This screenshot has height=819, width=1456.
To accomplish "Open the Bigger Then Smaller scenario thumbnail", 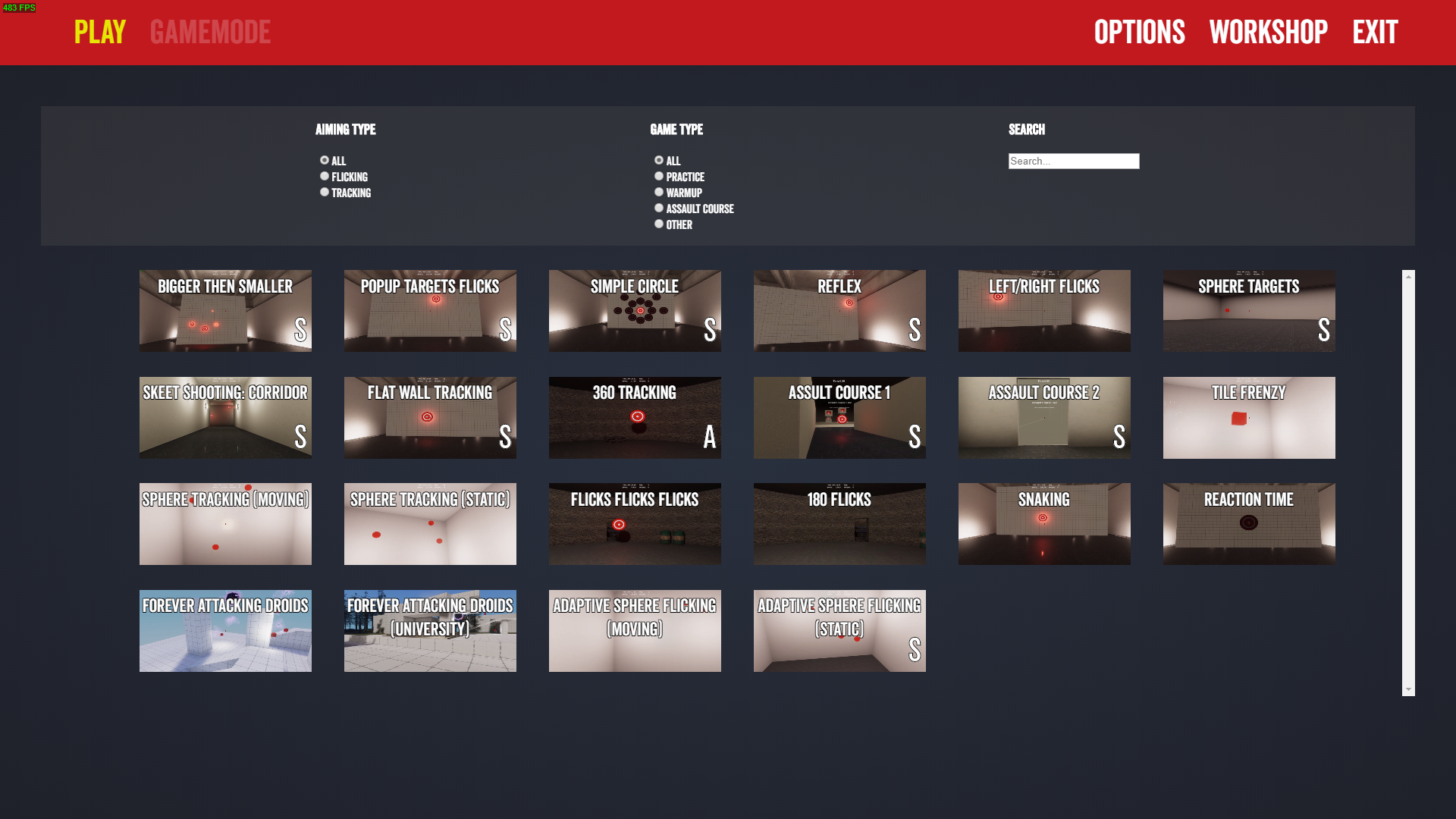I will pyautogui.click(x=225, y=311).
